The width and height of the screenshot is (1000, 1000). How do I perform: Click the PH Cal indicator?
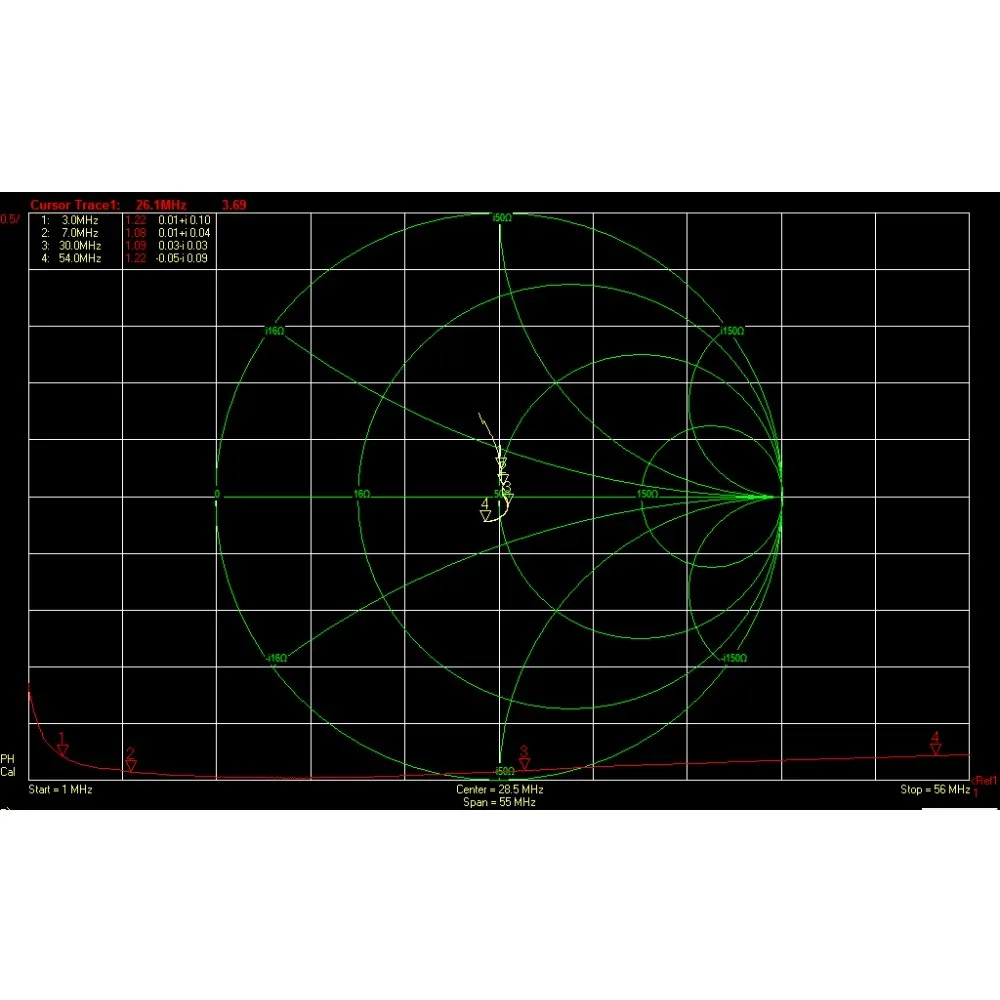tap(8, 765)
